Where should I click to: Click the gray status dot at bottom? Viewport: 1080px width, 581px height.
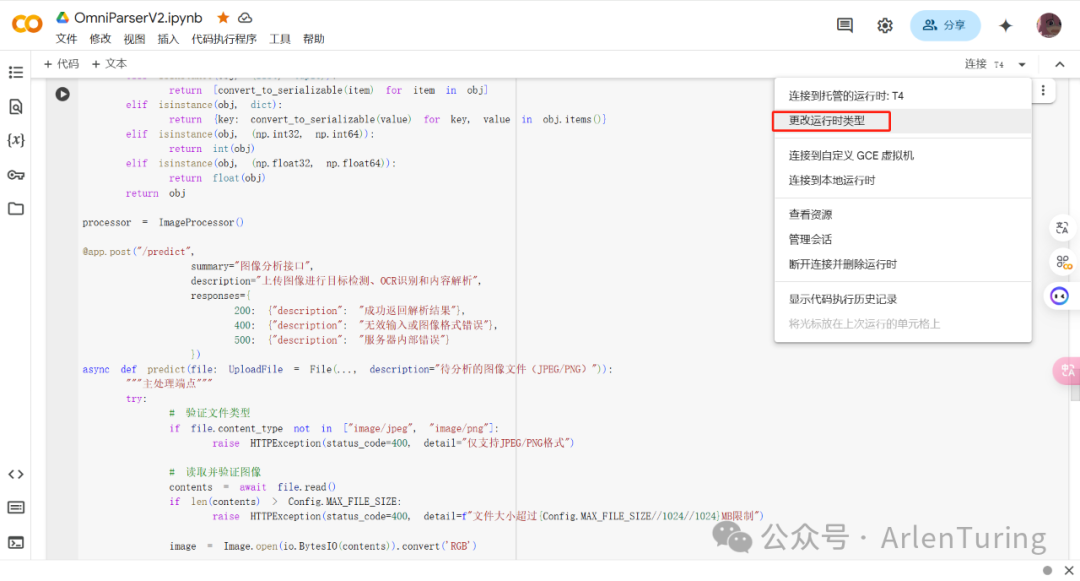pos(1047,571)
